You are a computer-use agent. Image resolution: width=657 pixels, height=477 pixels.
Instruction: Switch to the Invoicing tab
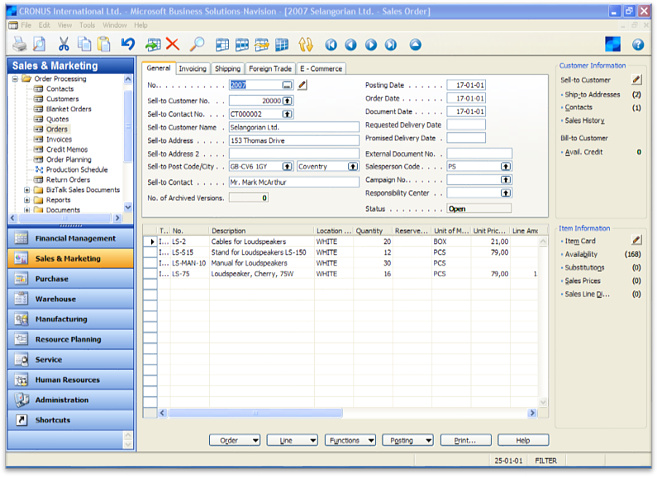pos(192,69)
